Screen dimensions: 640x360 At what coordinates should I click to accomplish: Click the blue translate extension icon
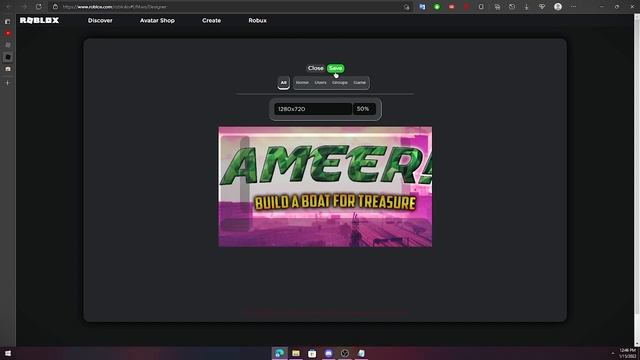point(422,7)
